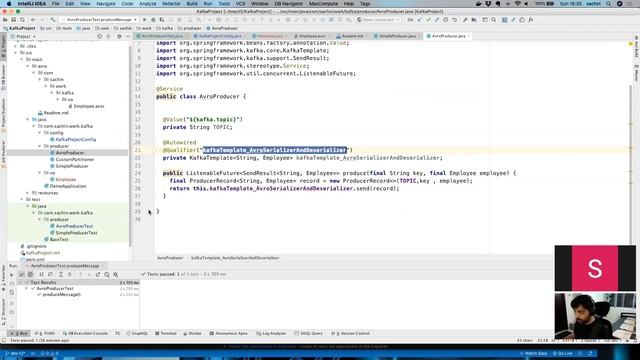This screenshot has width=640, height=360.
Task: Click the Rollback undo arrow icon in toolbar
Action: (454, 20)
